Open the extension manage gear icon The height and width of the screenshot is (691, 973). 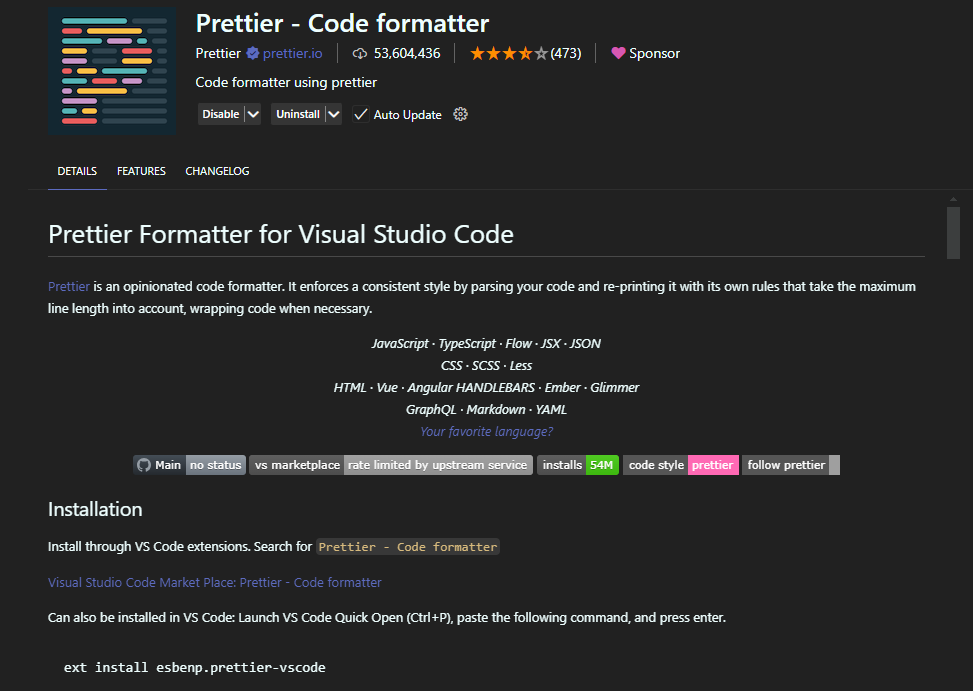(460, 114)
